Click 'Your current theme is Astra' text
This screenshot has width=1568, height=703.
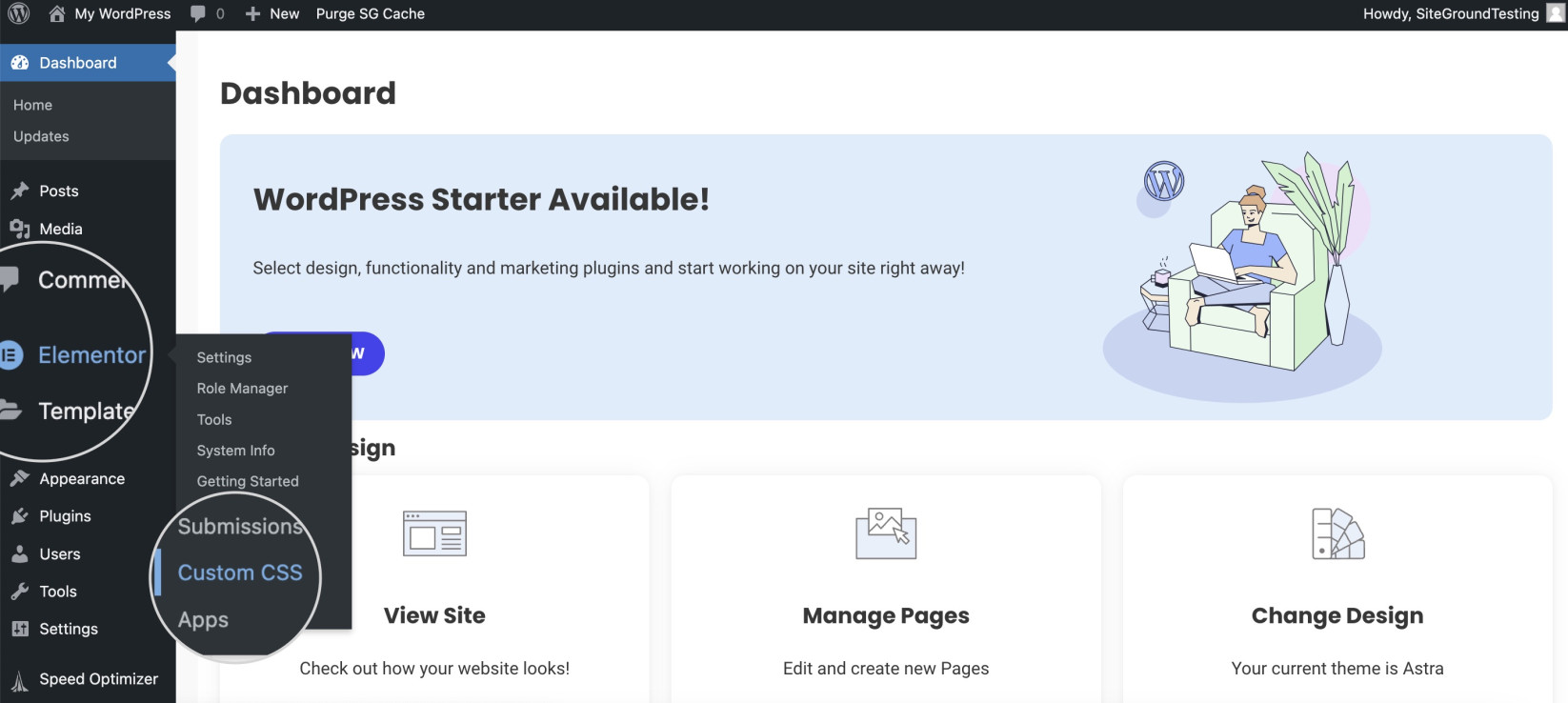pyautogui.click(x=1337, y=669)
